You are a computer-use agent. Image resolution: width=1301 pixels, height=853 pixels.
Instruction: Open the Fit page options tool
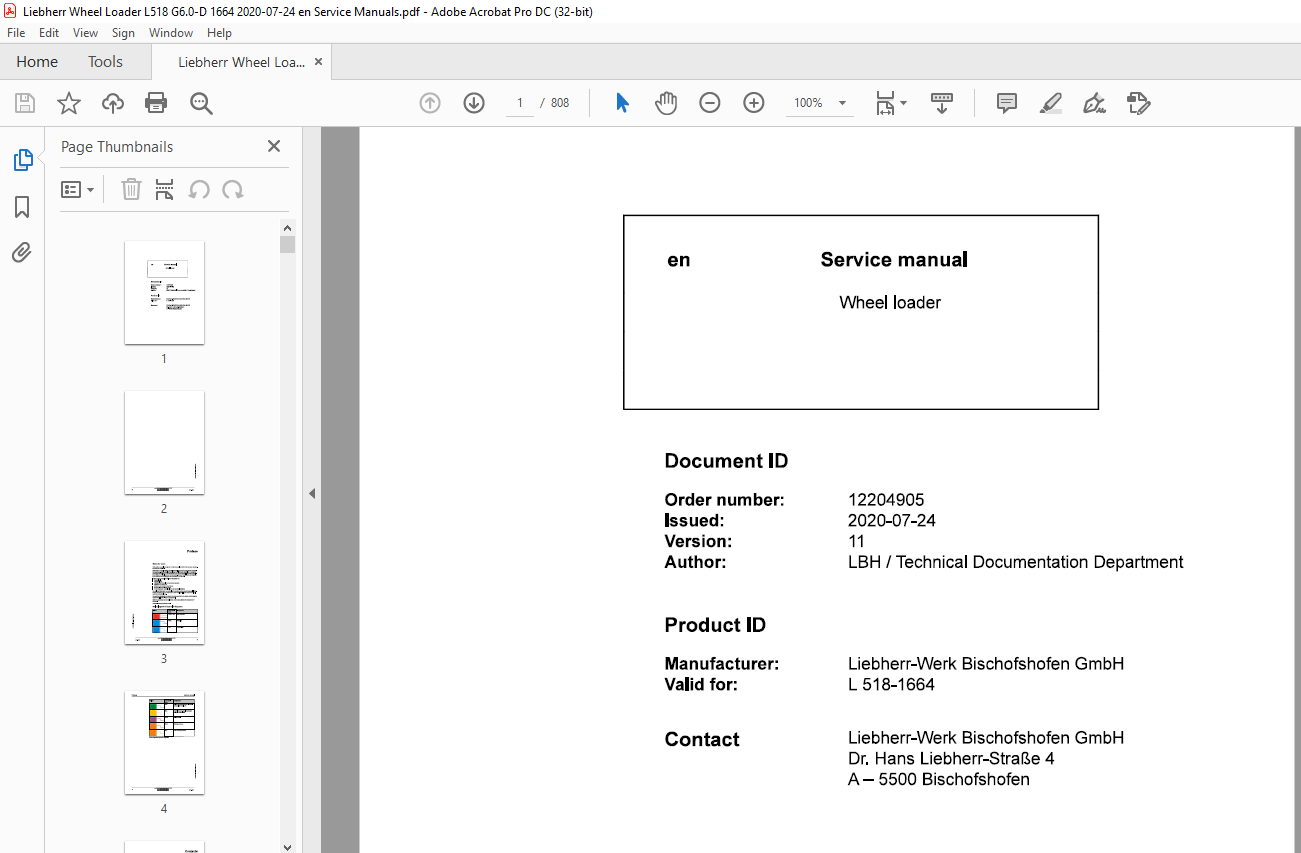click(890, 103)
